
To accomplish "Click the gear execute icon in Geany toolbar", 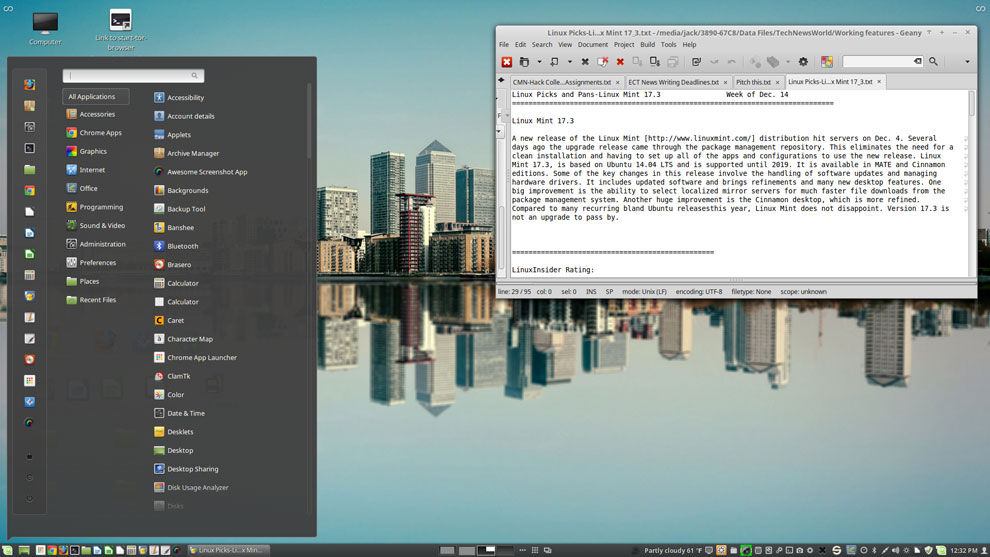I will 803,62.
